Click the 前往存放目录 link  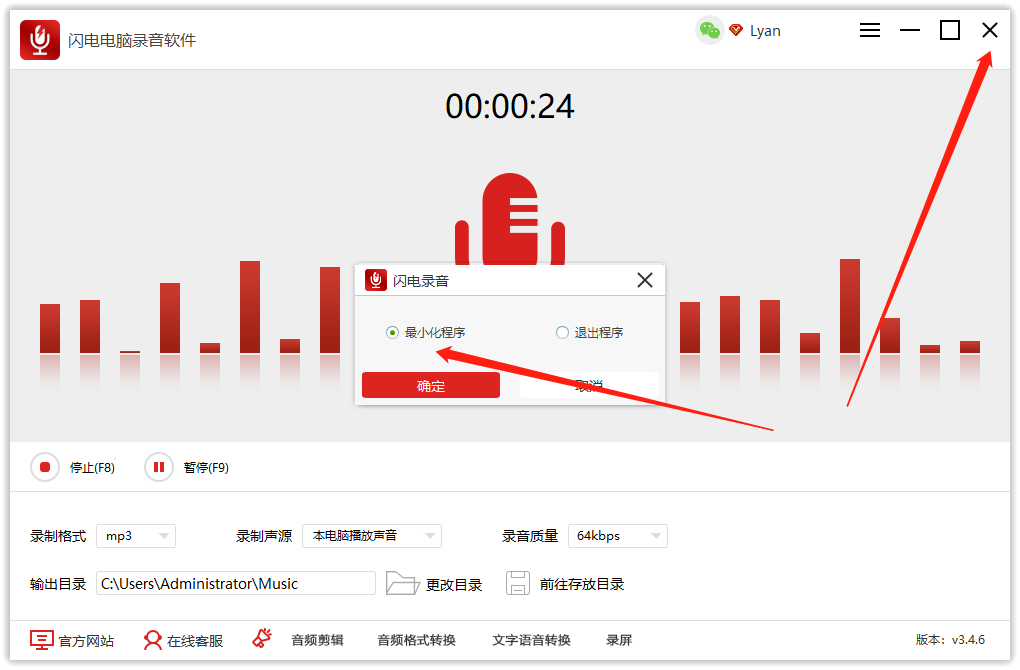tap(582, 584)
